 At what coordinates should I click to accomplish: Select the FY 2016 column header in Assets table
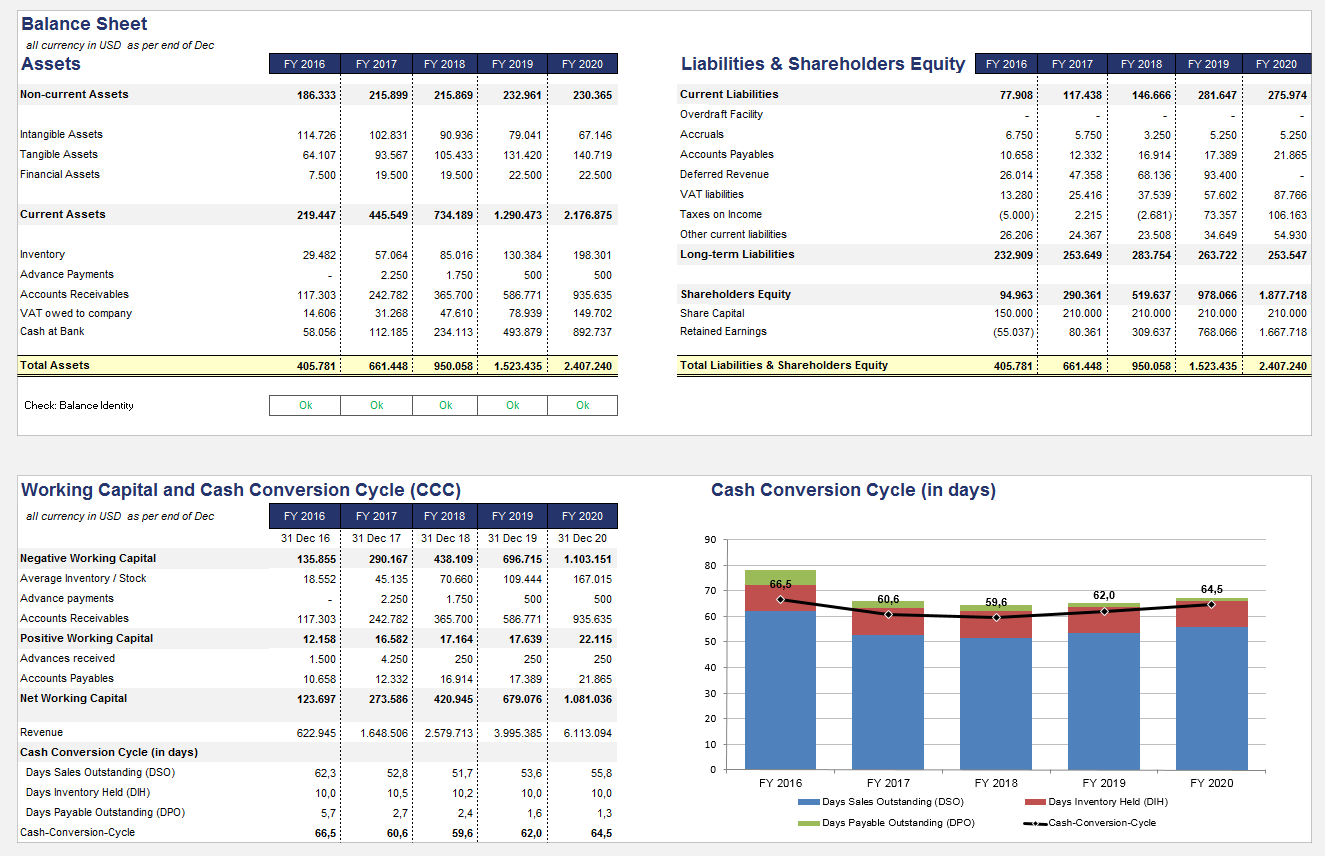304,63
